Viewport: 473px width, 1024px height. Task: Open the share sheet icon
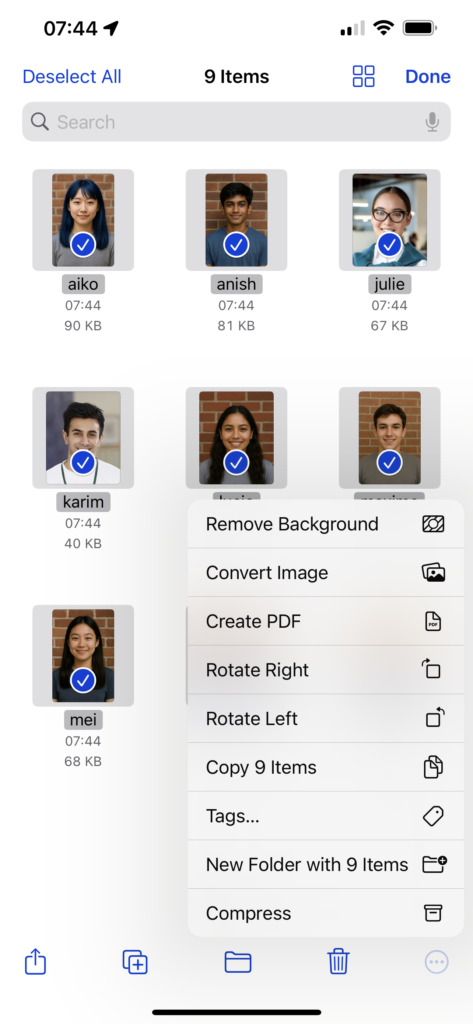[x=35, y=961]
